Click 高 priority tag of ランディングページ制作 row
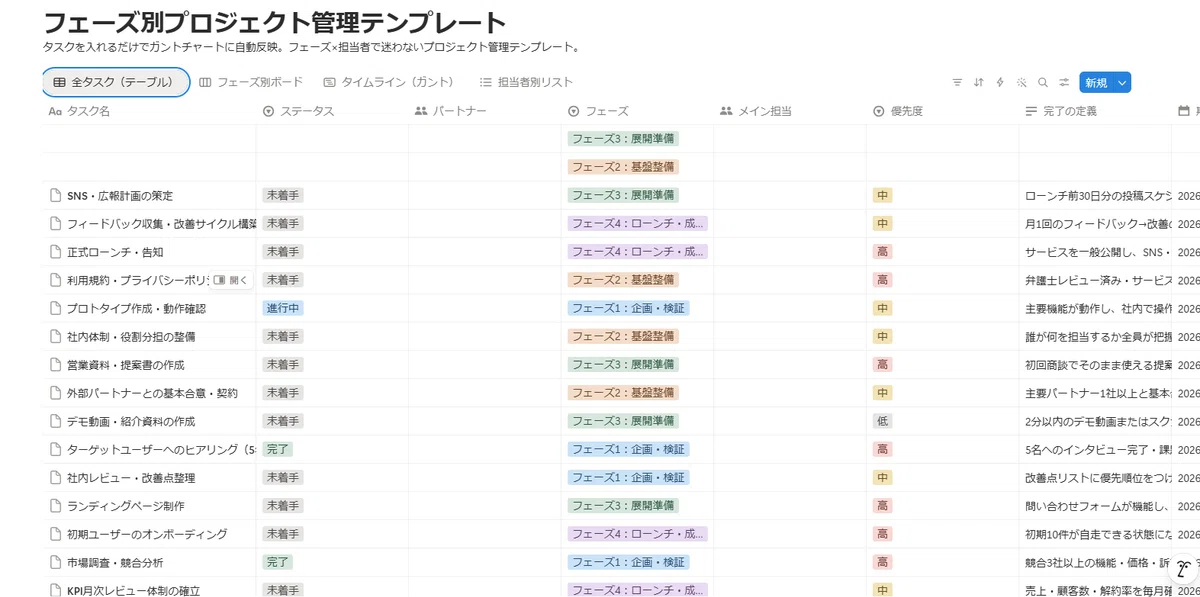 882,506
